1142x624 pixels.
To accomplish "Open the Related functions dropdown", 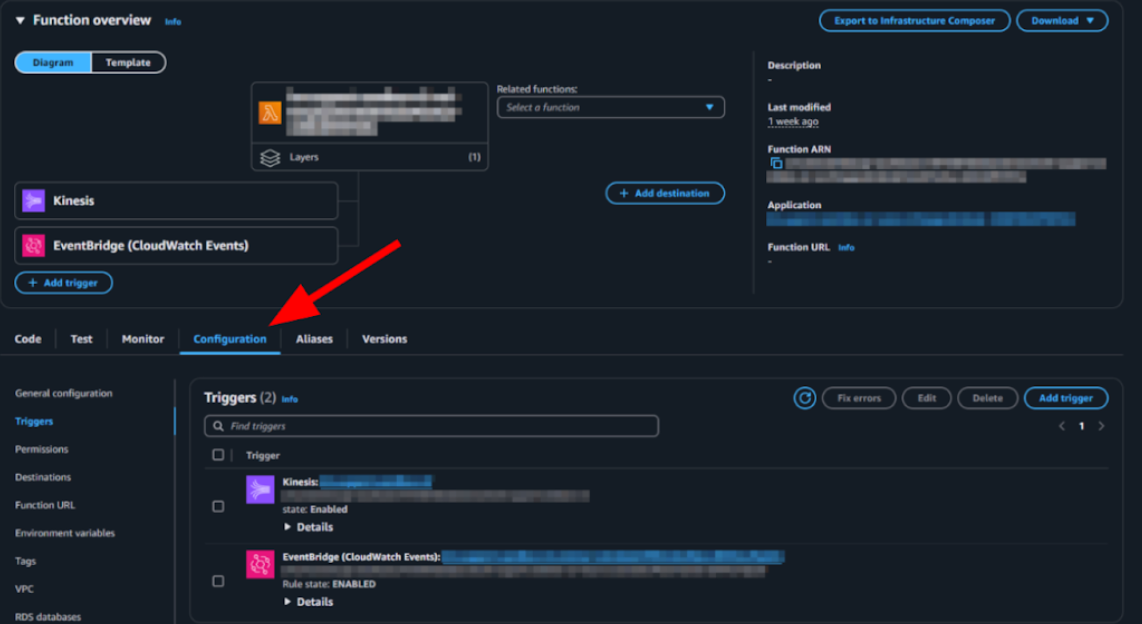I will tap(610, 107).
